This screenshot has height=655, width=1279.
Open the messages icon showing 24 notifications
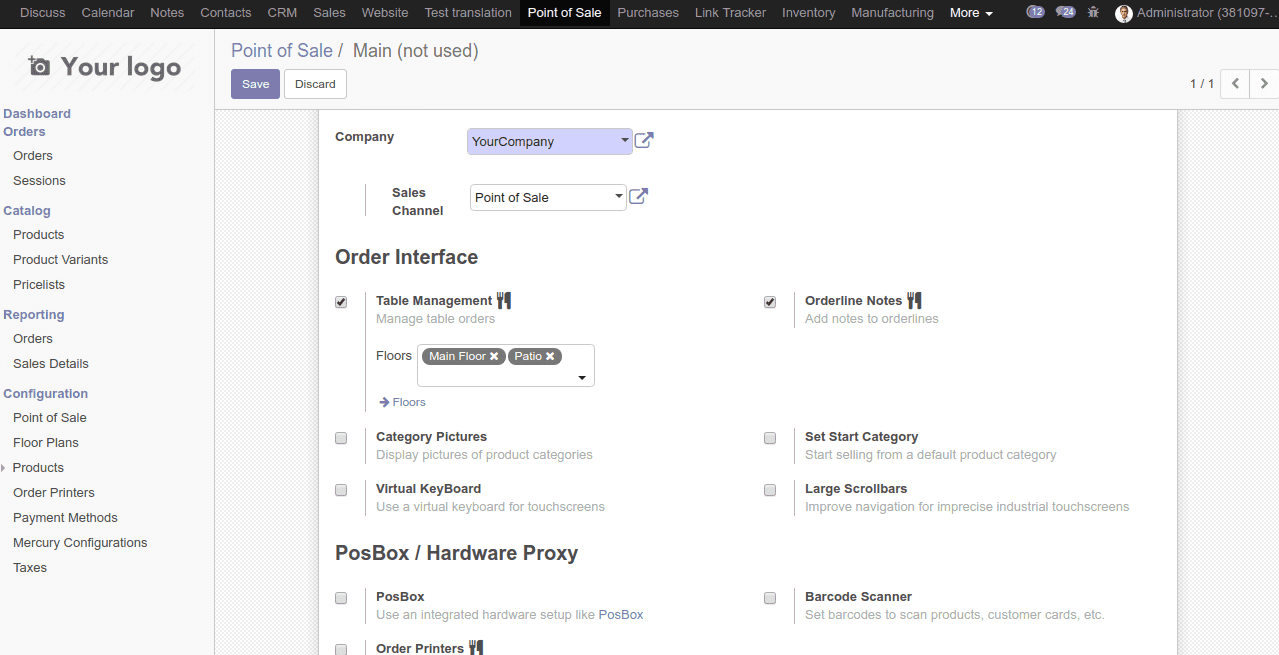(x=1064, y=12)
